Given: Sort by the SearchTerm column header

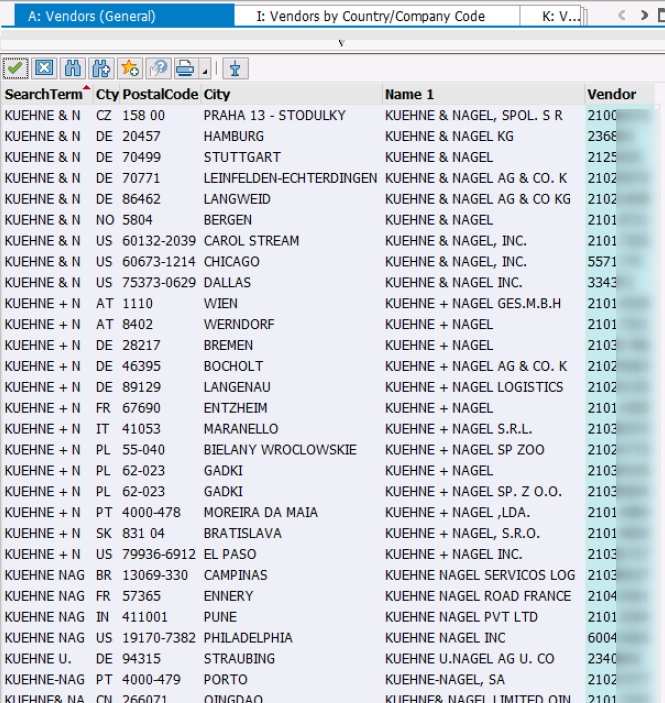Looking at the screenshot, I should pos(46,94).
